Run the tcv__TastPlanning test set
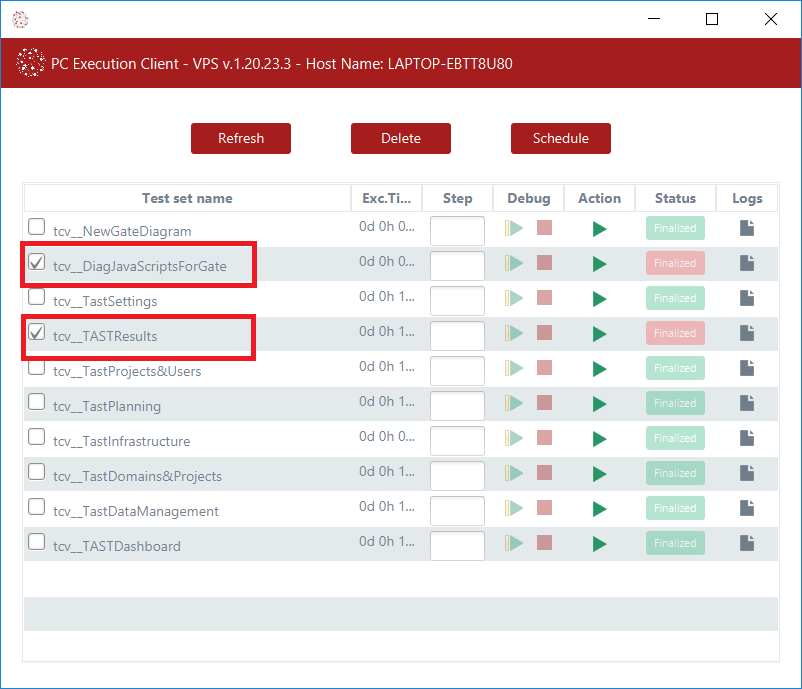This screenshot has height=689, width=802. (x=599, y=404)
